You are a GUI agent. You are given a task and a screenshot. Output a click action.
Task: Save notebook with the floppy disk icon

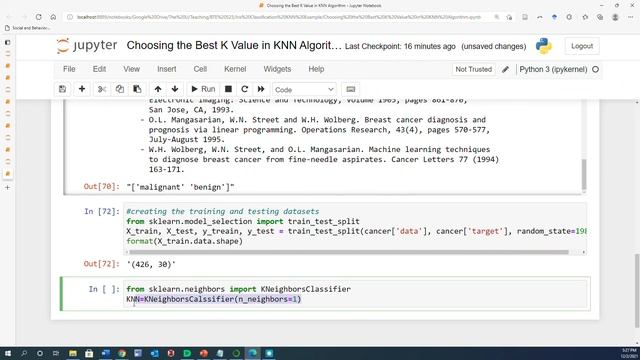point(62,89)
